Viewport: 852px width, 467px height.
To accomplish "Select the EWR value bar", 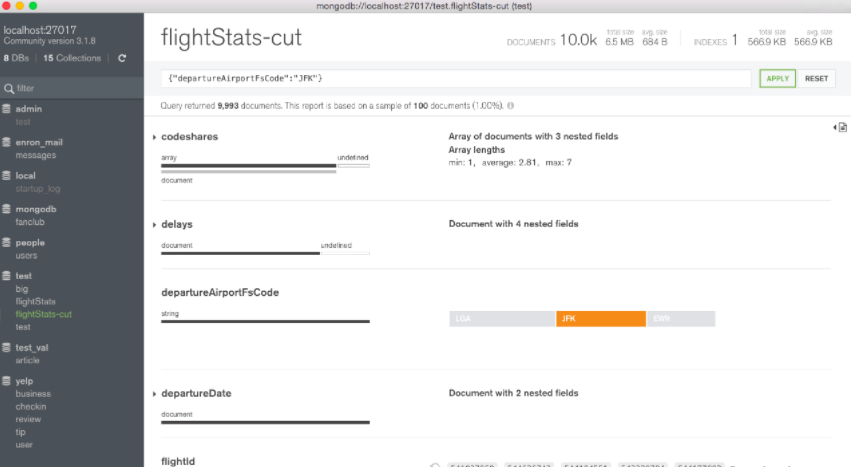I will tap(681, 319).
